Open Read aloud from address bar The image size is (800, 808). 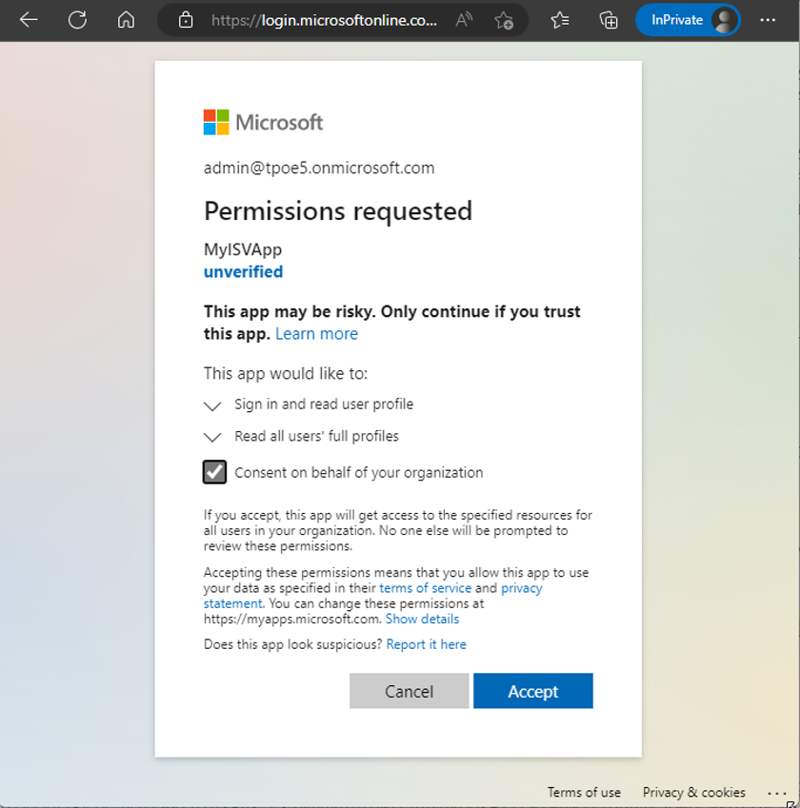click(x=464, y=20)
